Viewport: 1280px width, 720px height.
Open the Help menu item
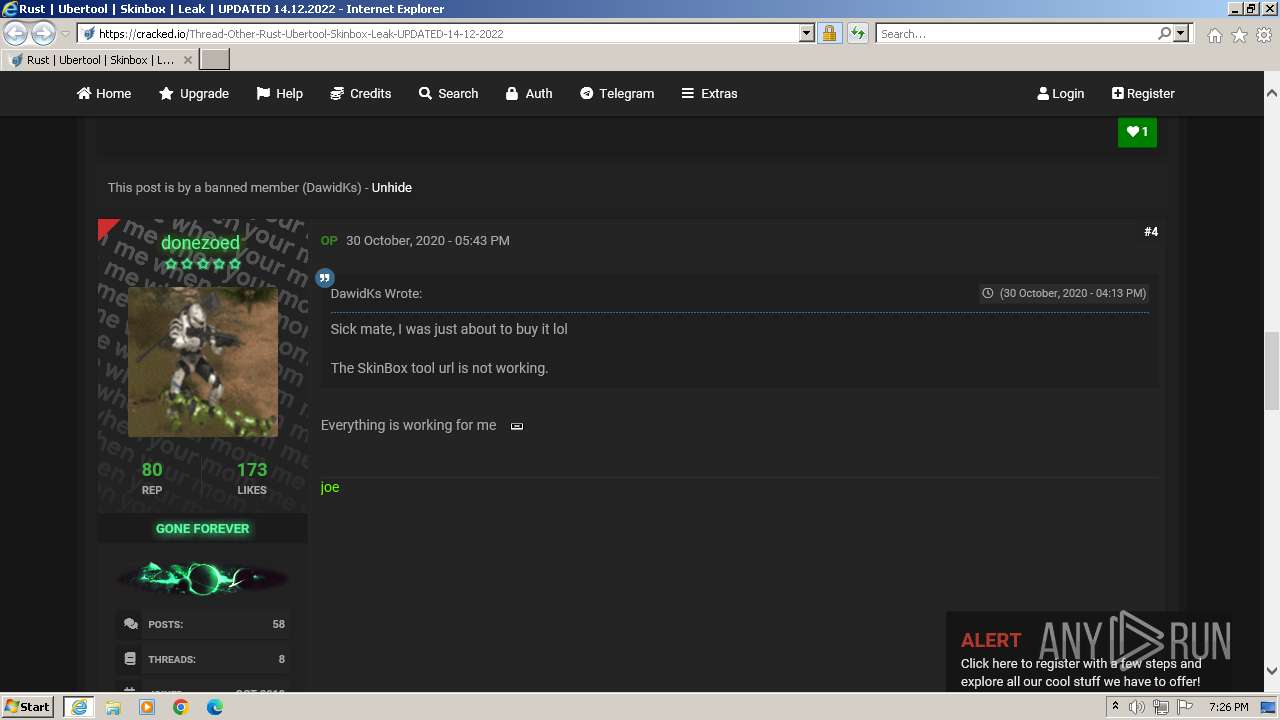click(x=279, y=93)
